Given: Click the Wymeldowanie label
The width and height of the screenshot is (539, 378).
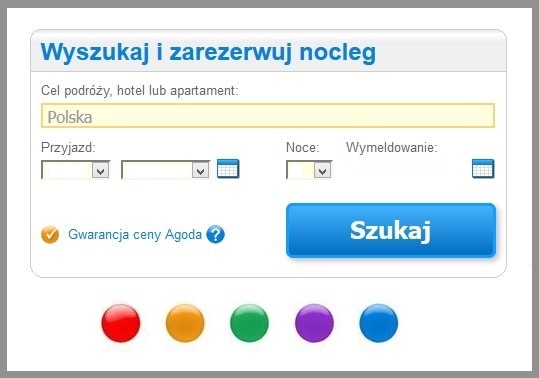Looking at the screenshot, I should 392,148.
